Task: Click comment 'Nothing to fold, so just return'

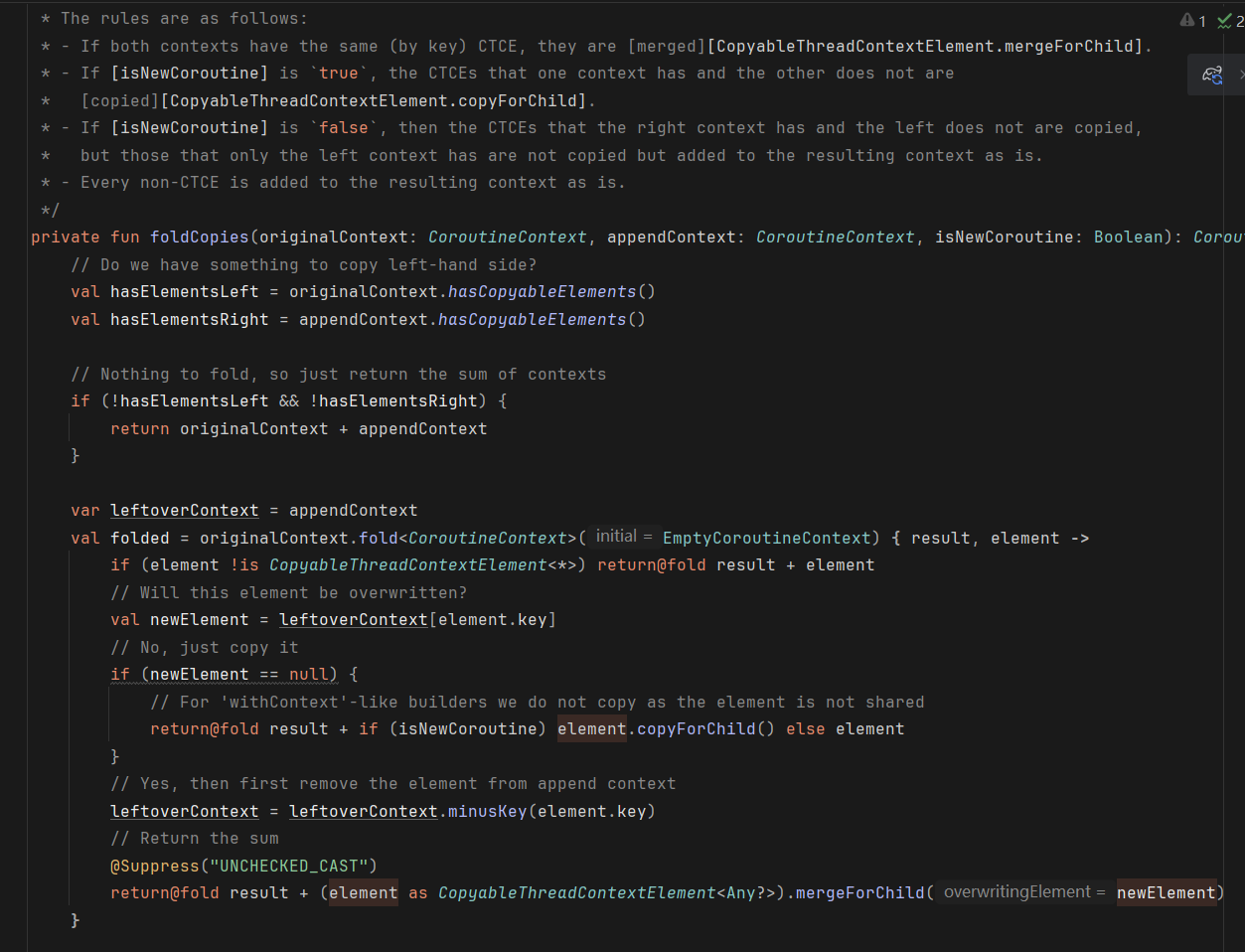Action: click(338, 374)
